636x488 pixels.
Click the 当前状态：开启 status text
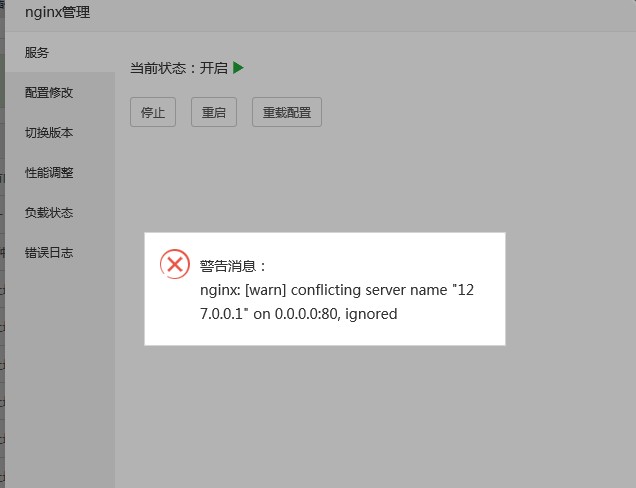point(179,68)
